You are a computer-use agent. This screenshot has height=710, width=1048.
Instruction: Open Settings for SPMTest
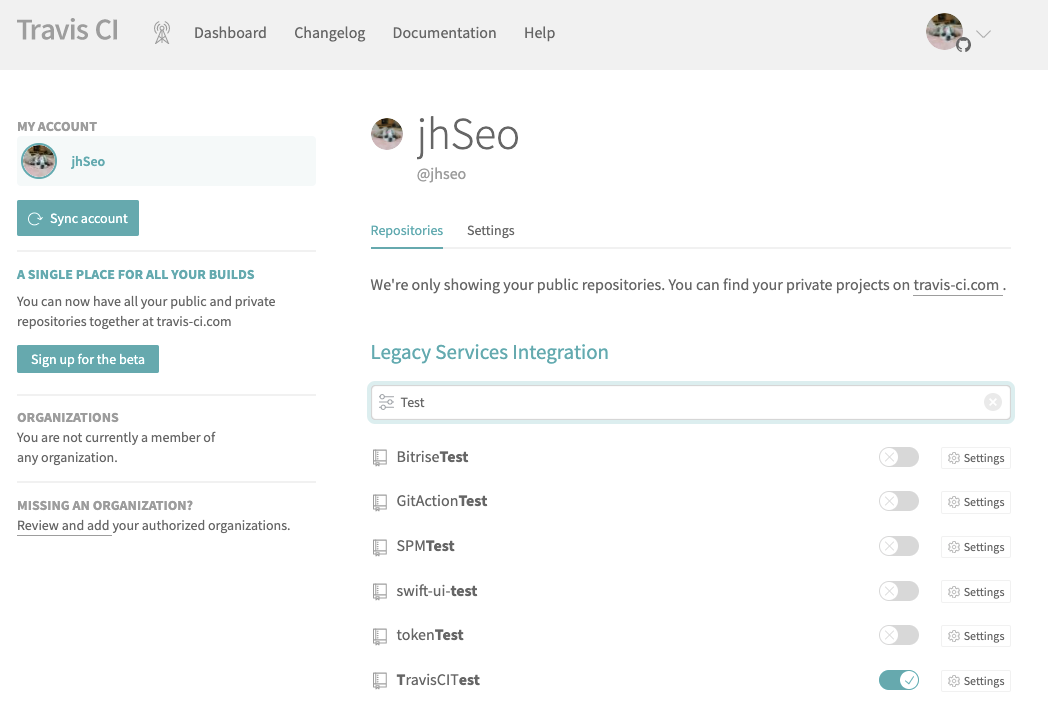(x=976, y=547)
